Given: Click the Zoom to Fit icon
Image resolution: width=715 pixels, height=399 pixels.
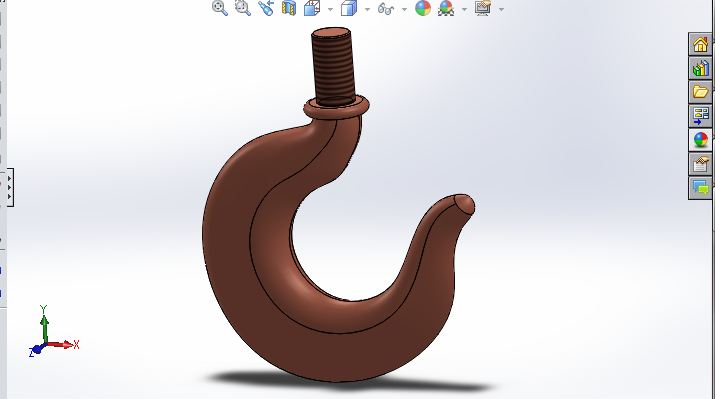Looking at the screenshot, I should (x=220, y=8).
